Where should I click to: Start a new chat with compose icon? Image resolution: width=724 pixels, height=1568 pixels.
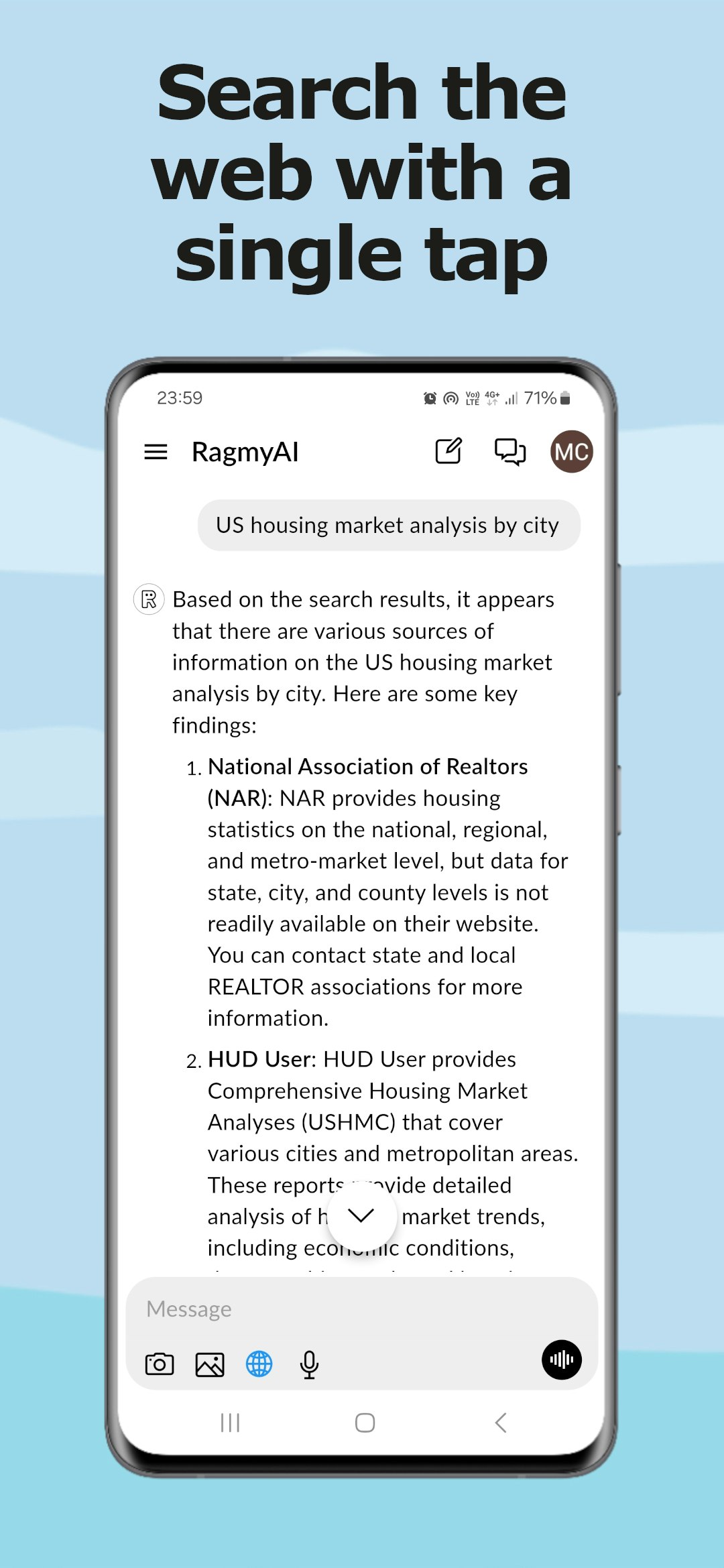click(x=448, y=451)
